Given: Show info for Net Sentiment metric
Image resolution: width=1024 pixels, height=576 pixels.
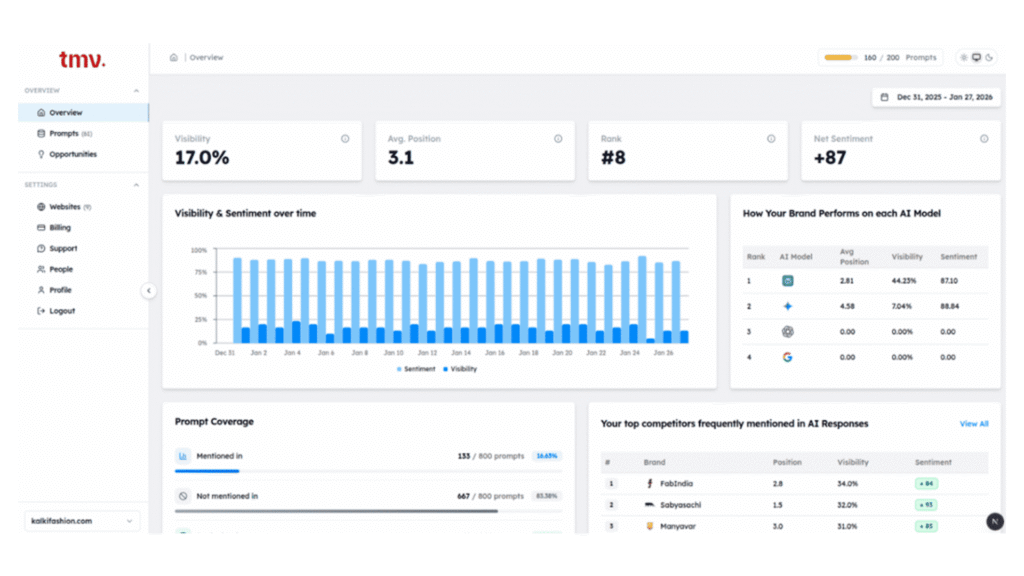Looking at the screenshot, I should (984, 138).
